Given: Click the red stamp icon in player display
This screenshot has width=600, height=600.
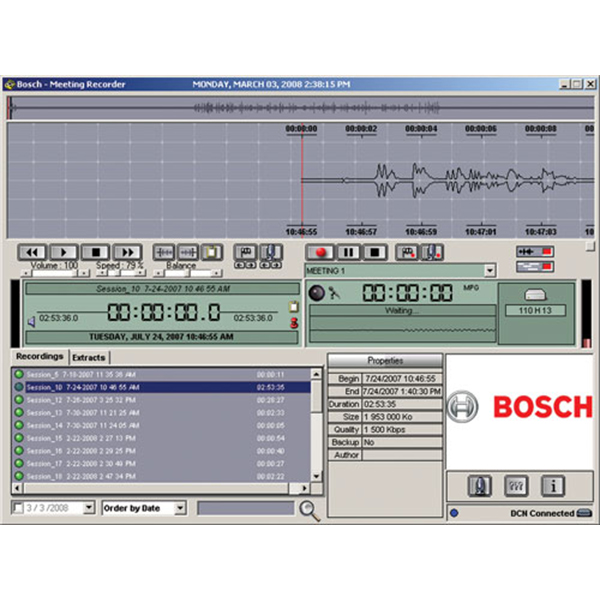Looking at the screenshot, I should [x=294, y=323].
